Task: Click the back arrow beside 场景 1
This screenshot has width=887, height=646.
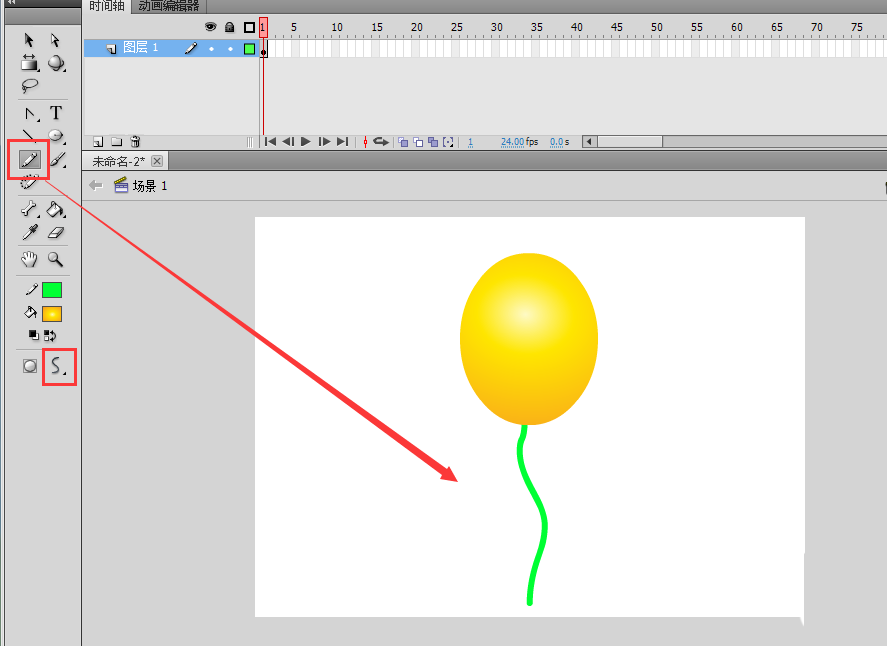Action: click(96, 186)
